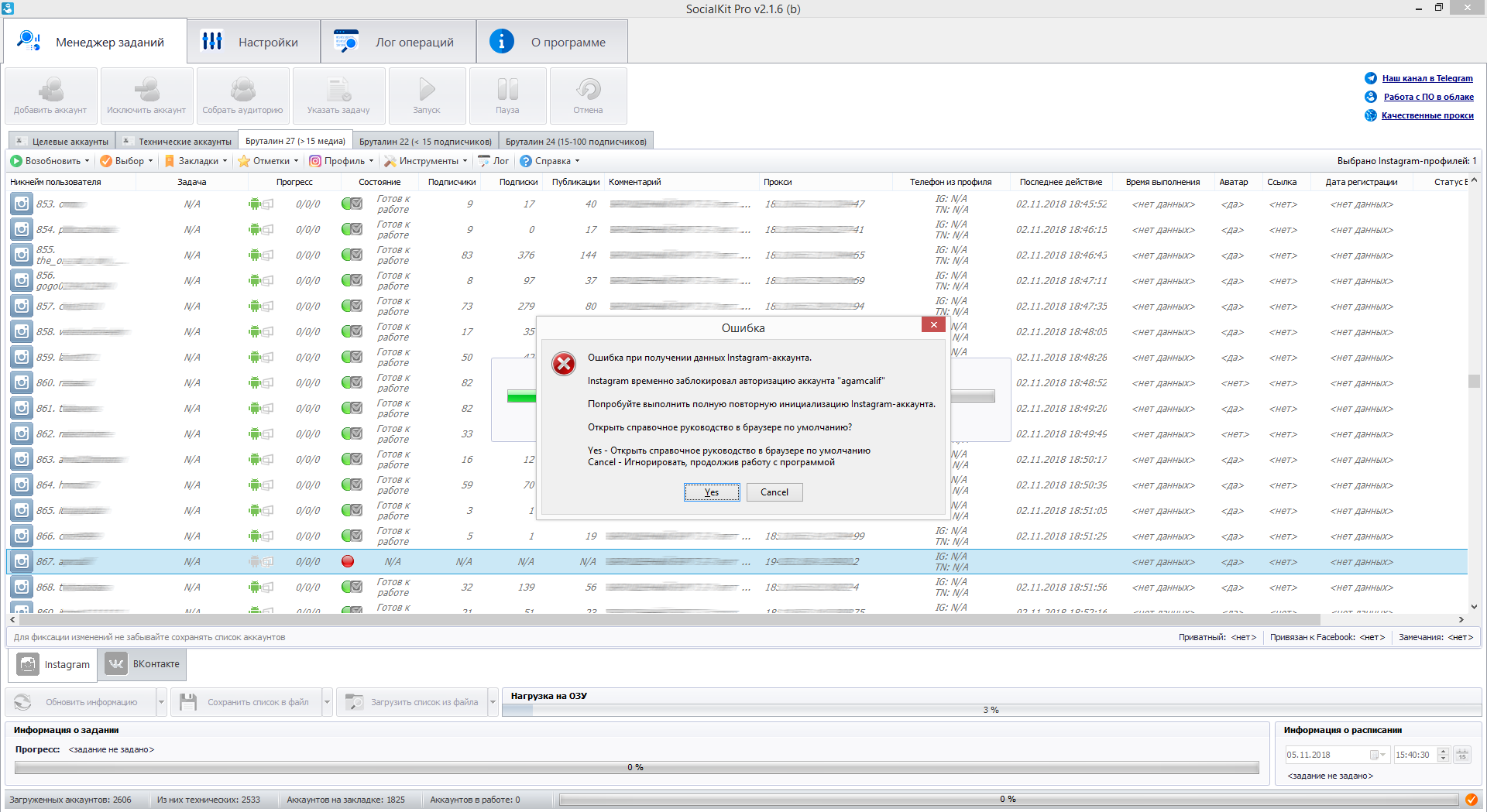
Task: Open the Бруталин 24 tab
Action: coord(576,142)
